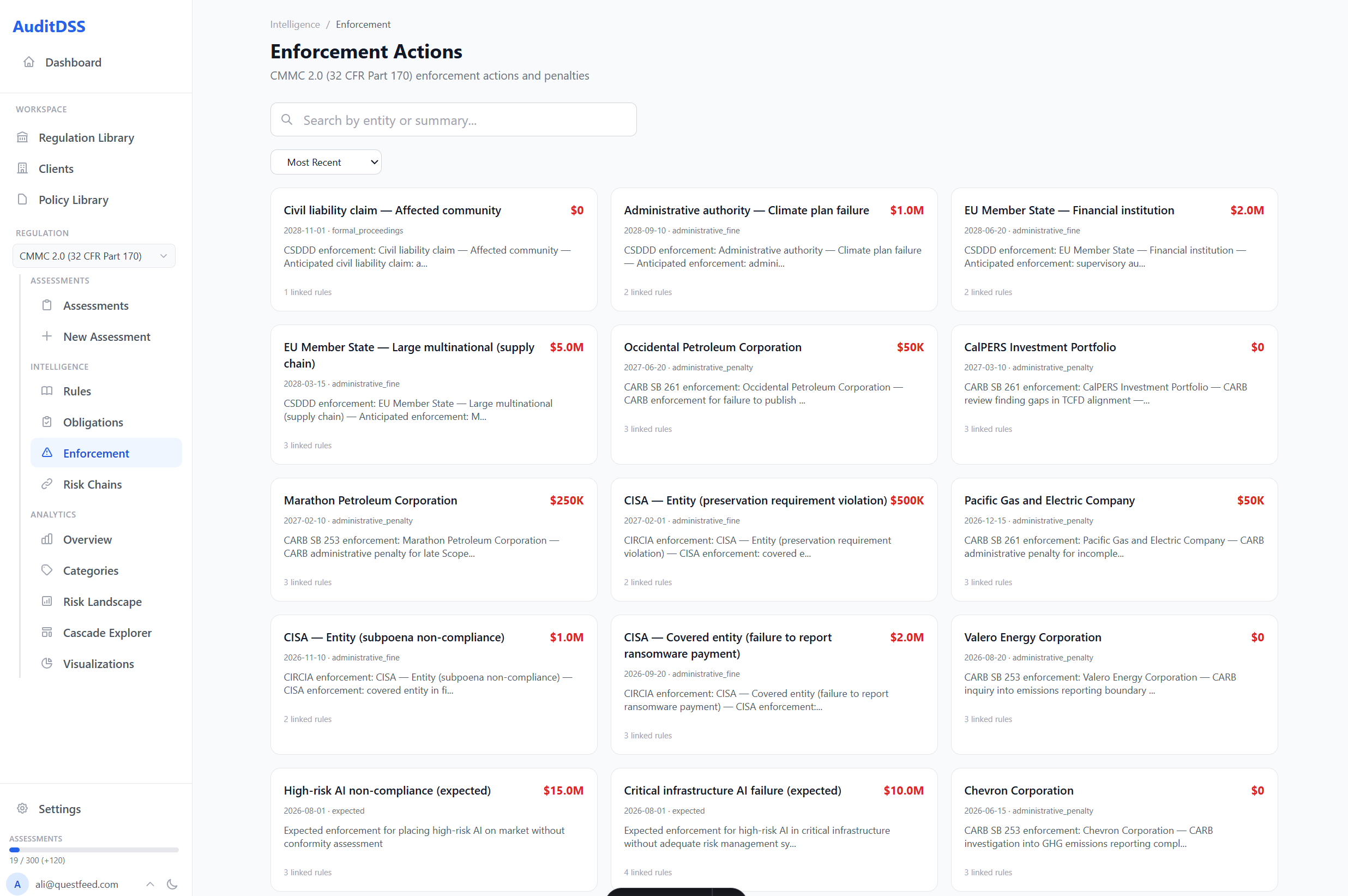Select the Overview chart icon under Analytics
This screenshot has width=1348, height=896.
coord(48,539)
